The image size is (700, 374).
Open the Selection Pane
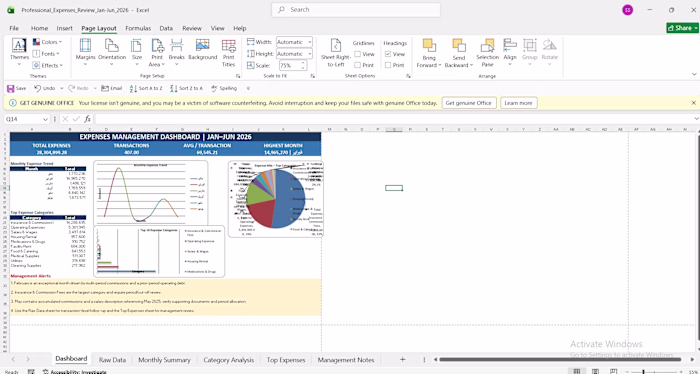[487, 53]
